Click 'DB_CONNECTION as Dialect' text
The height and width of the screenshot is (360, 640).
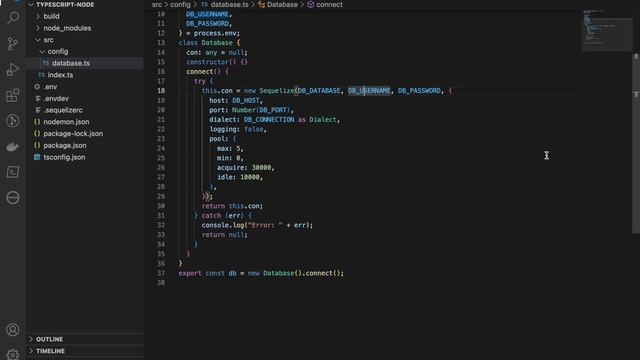[x=290, y=120]
